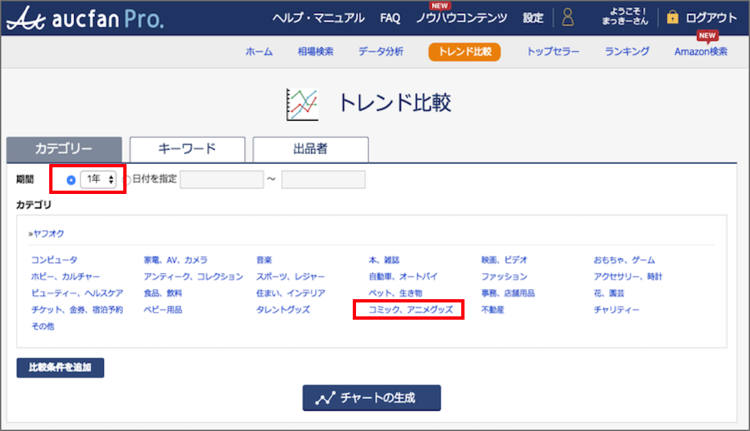Select 花、園芸 category

tap(609, 293)
